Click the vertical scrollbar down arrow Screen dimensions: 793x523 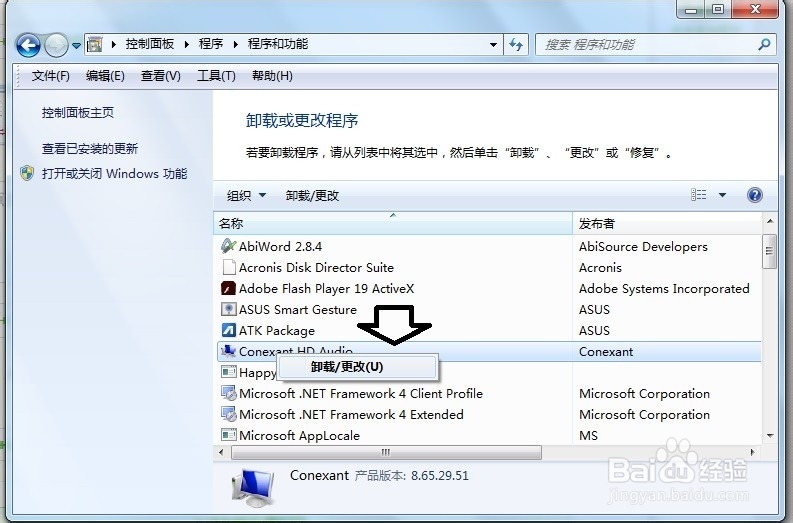769,435
